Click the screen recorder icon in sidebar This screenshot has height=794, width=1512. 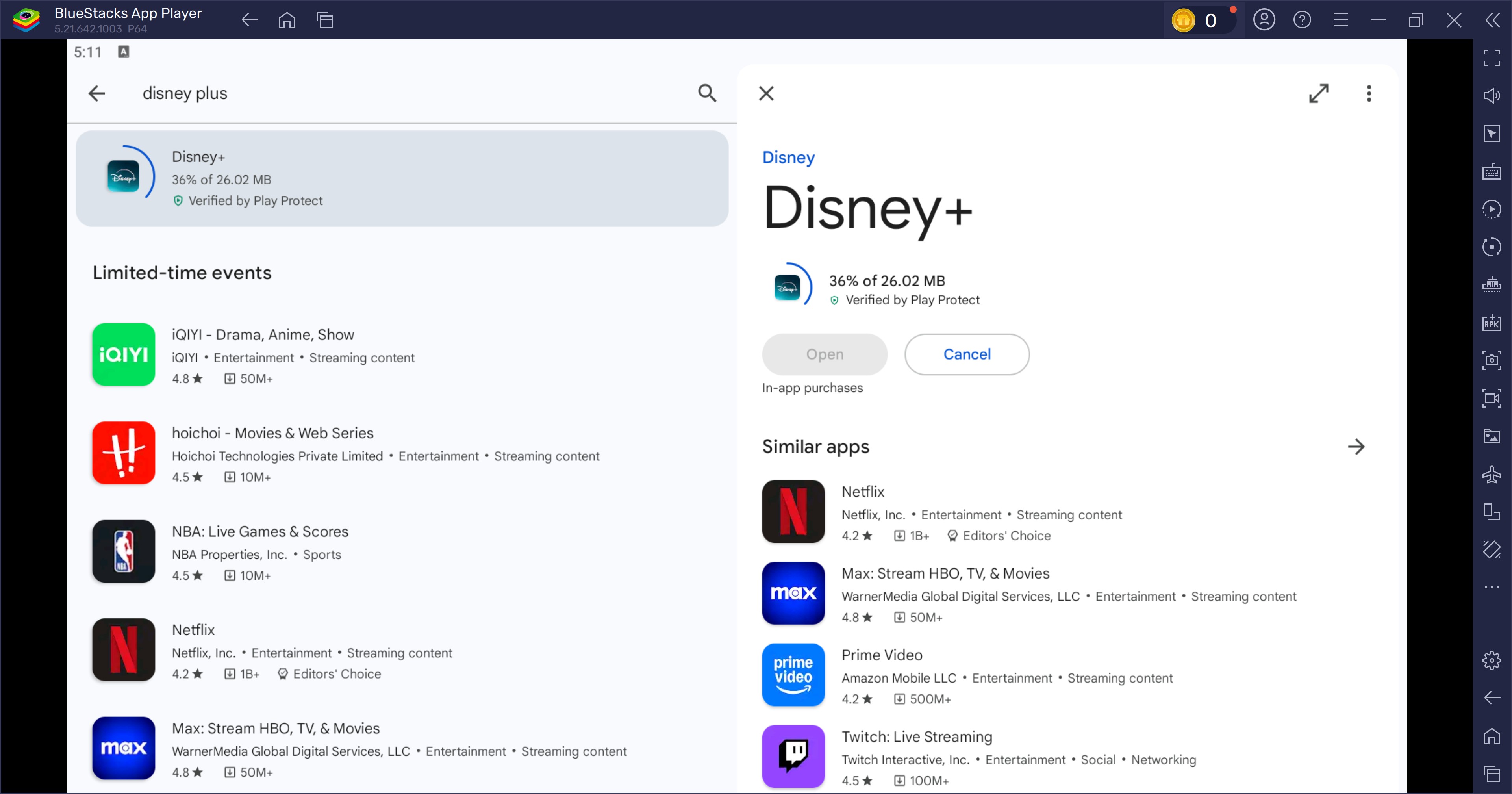click(1492, 398)
